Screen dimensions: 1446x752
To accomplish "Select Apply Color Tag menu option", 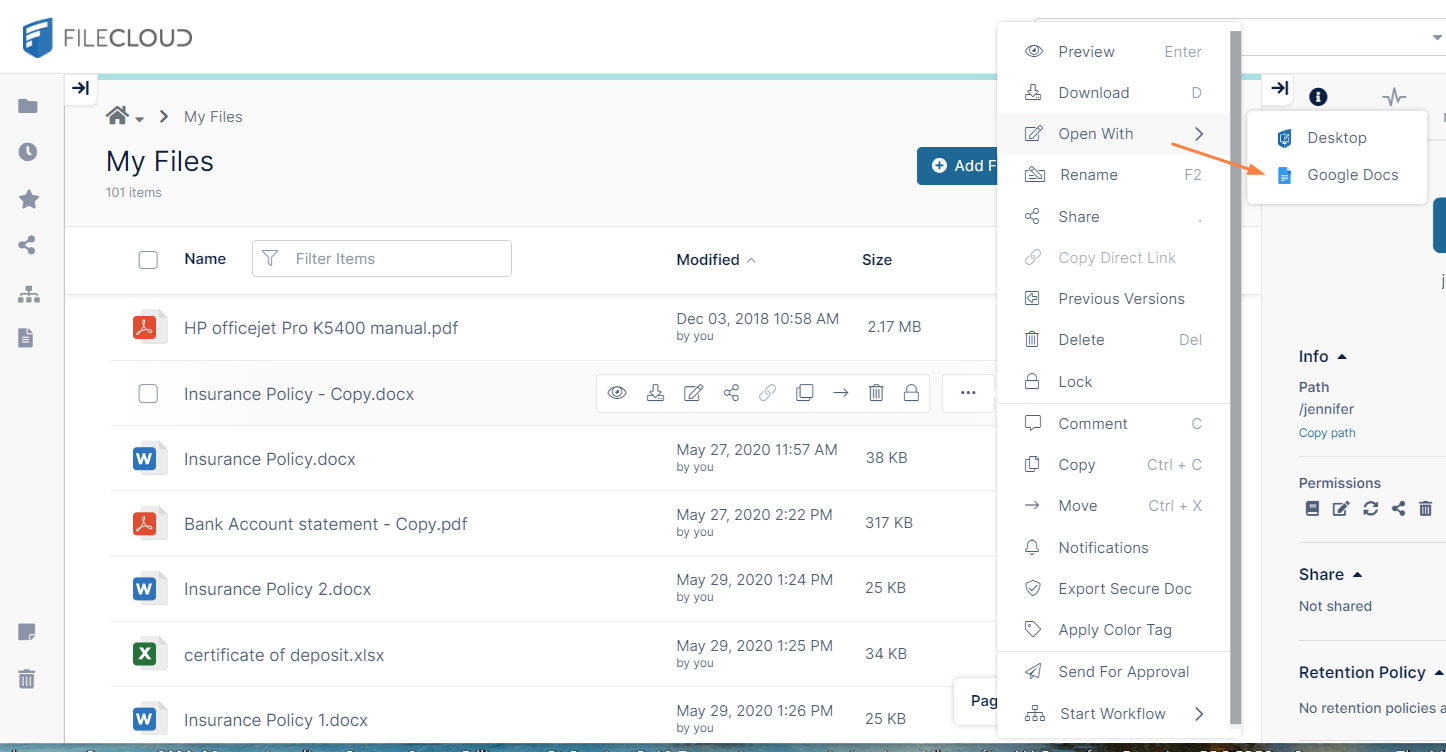I will coord(1114,630).
